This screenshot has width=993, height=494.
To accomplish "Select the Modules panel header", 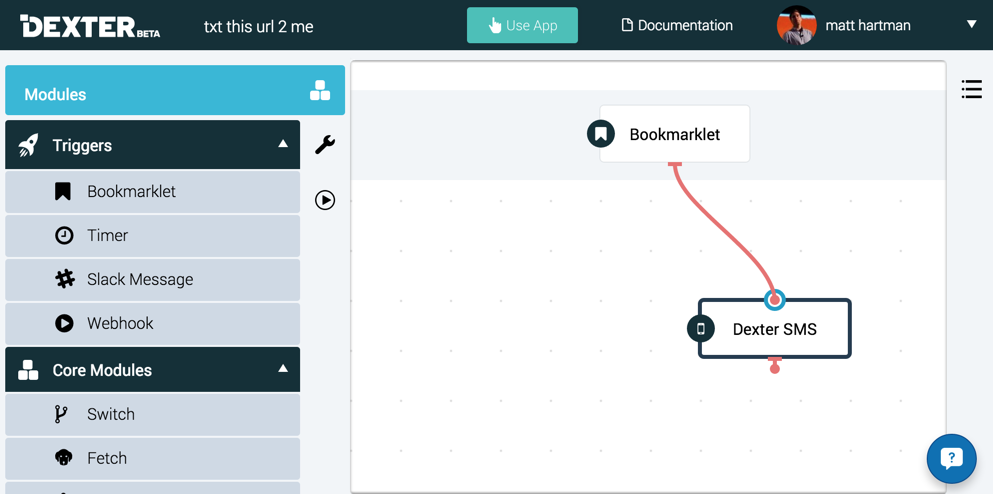I will coord(175,90).
